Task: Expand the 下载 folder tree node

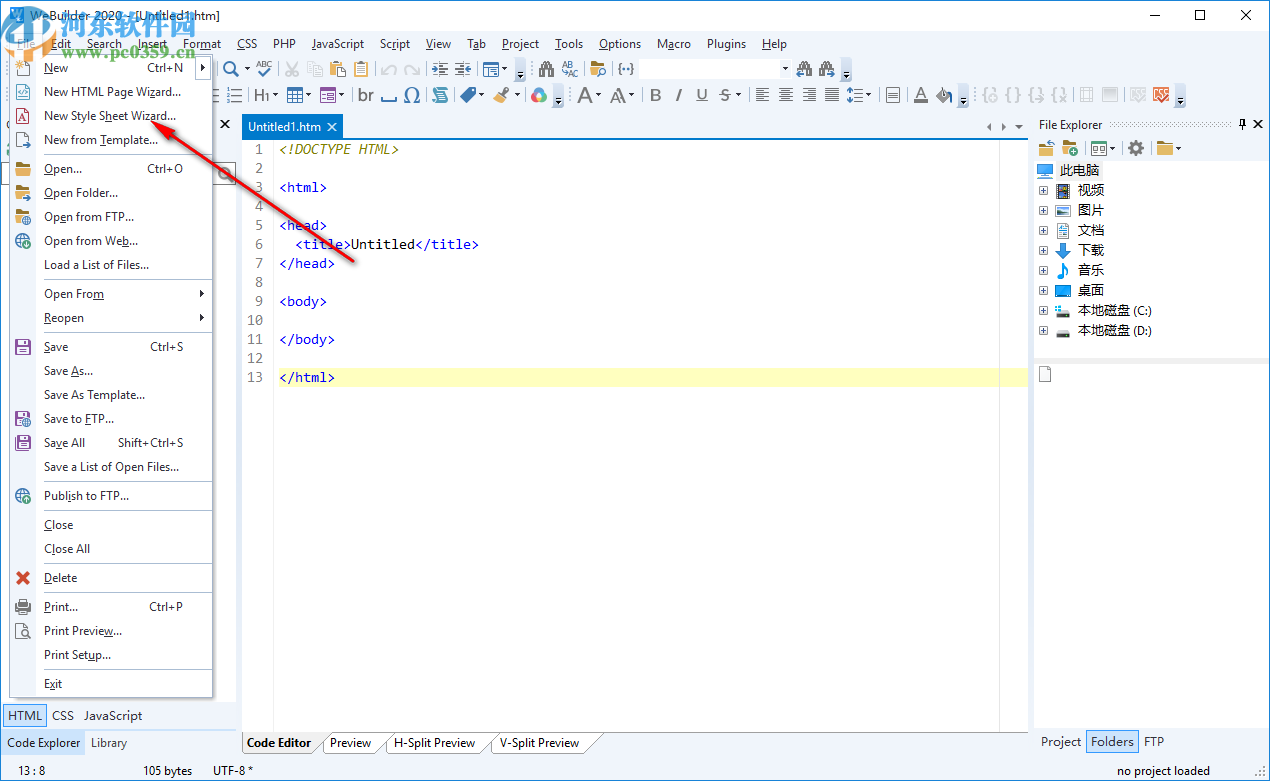Action: pos(1043,251)
